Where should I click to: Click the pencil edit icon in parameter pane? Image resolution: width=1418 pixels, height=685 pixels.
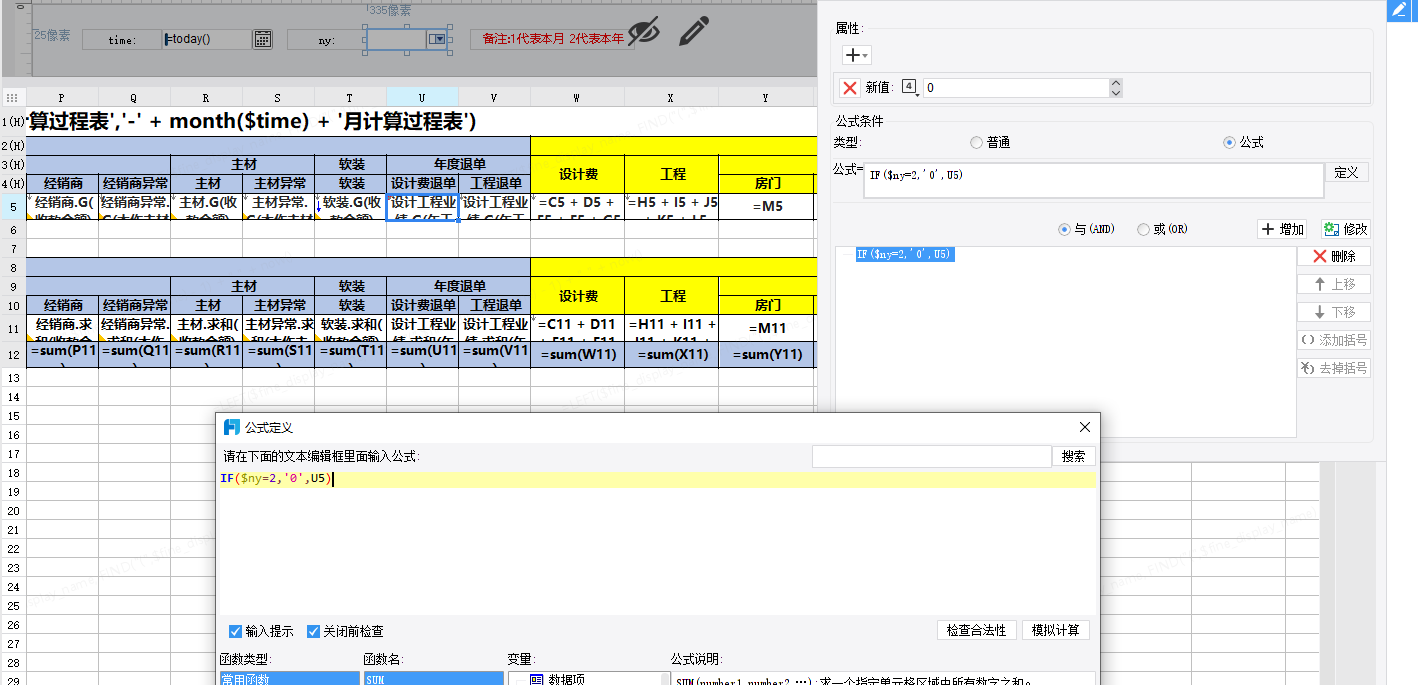(693, 30)
